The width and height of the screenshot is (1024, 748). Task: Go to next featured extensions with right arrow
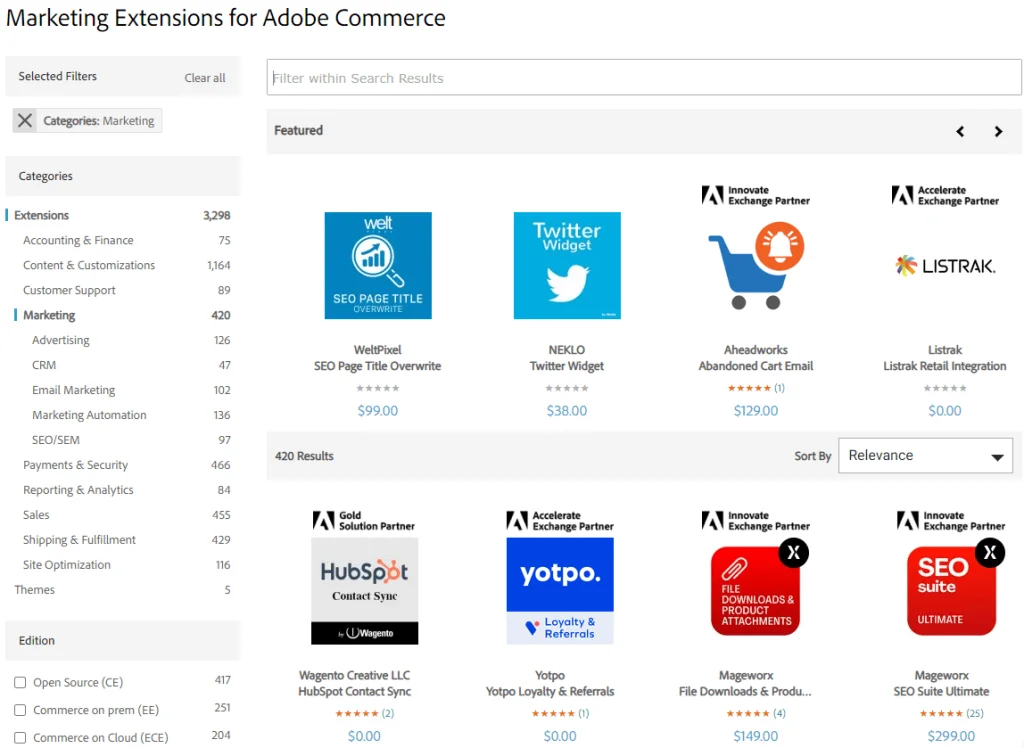click(998, 131)
